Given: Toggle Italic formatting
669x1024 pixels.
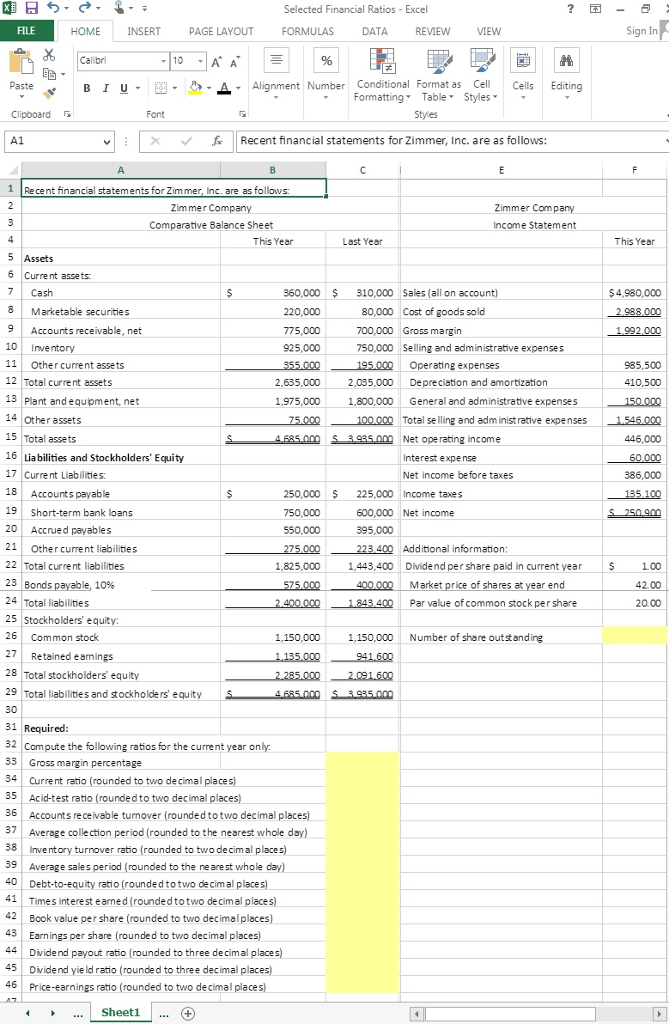Looking at the screenshot, I should click(x=105, y=88).
